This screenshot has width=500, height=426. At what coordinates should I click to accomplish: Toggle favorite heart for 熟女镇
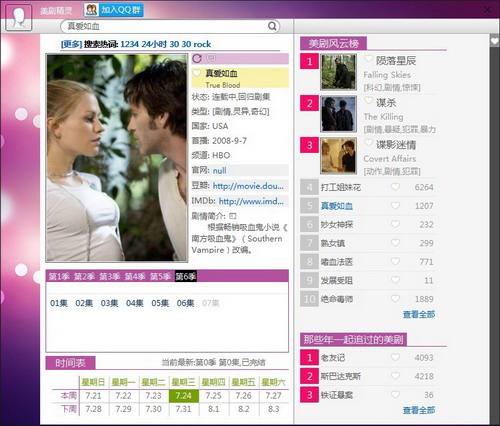[395, 243]
